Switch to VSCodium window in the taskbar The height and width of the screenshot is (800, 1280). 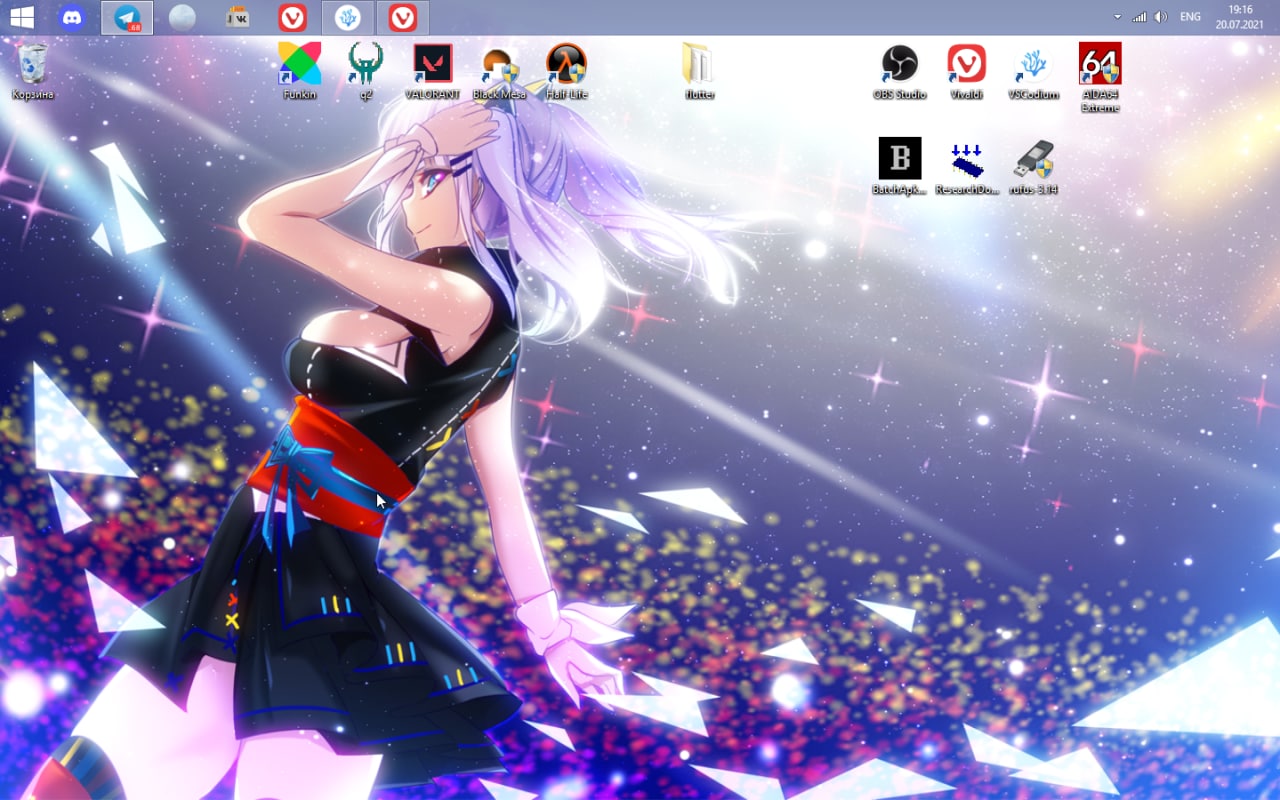(x=348, y=17)
